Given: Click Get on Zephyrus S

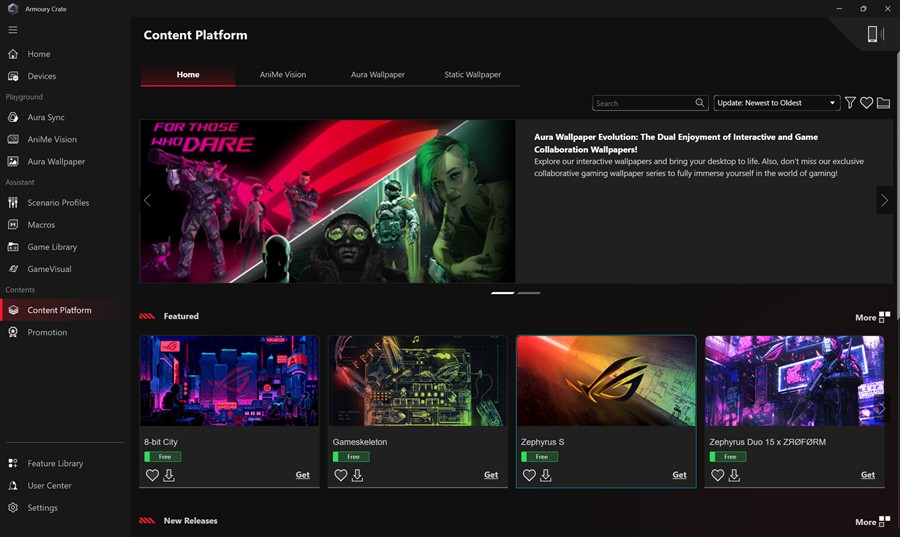Looking at the screenshot, I should (679, 475).
